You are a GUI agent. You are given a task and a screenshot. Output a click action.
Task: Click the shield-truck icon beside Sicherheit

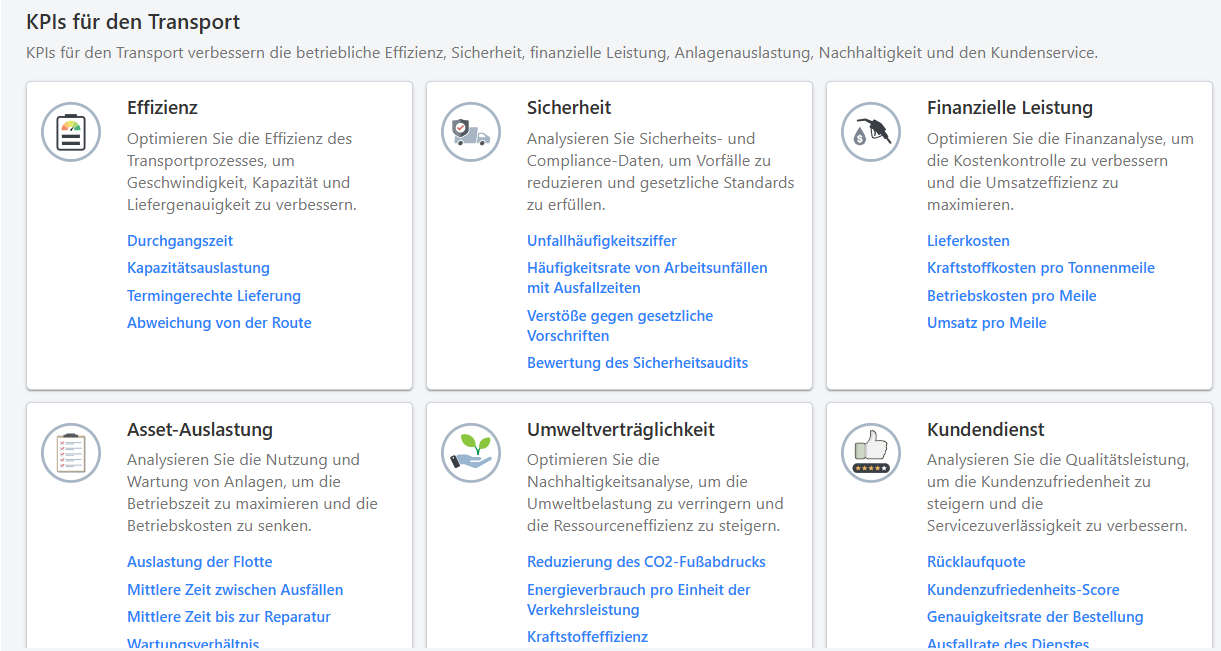coord(470,131)
